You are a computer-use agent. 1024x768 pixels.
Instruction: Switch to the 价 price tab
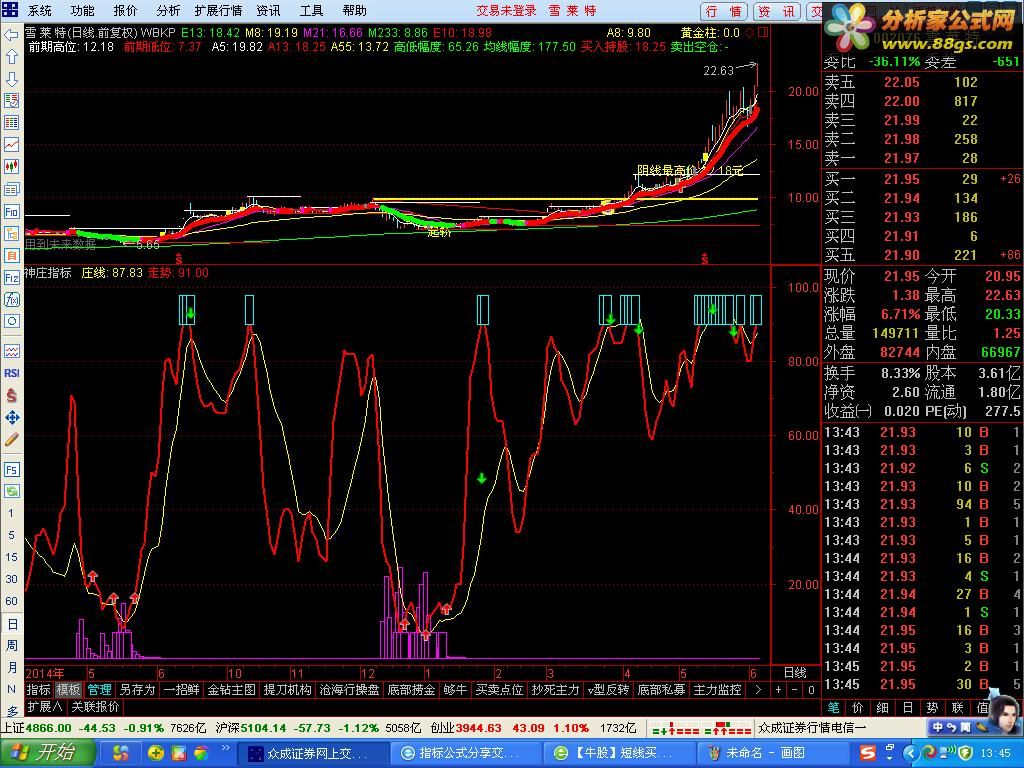[857, 707]
